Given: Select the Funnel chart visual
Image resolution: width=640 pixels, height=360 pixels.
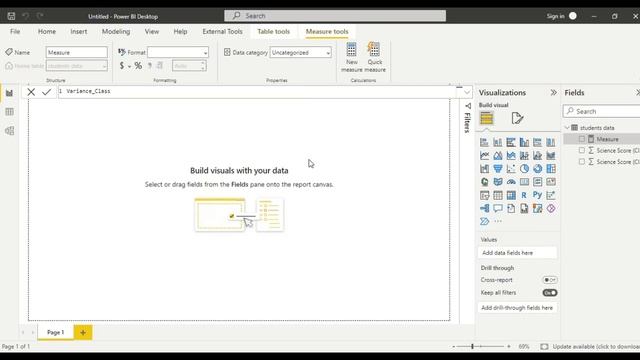Looking at the screenshot, I should tap(498, 169).
